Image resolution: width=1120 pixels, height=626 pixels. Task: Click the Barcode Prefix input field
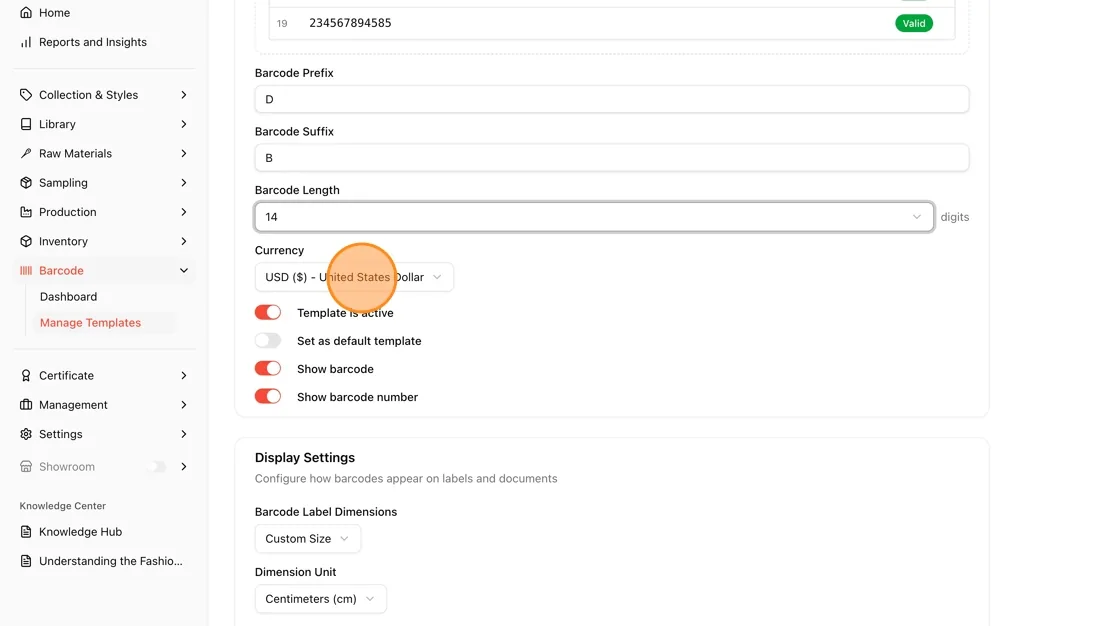pos(611,99)
